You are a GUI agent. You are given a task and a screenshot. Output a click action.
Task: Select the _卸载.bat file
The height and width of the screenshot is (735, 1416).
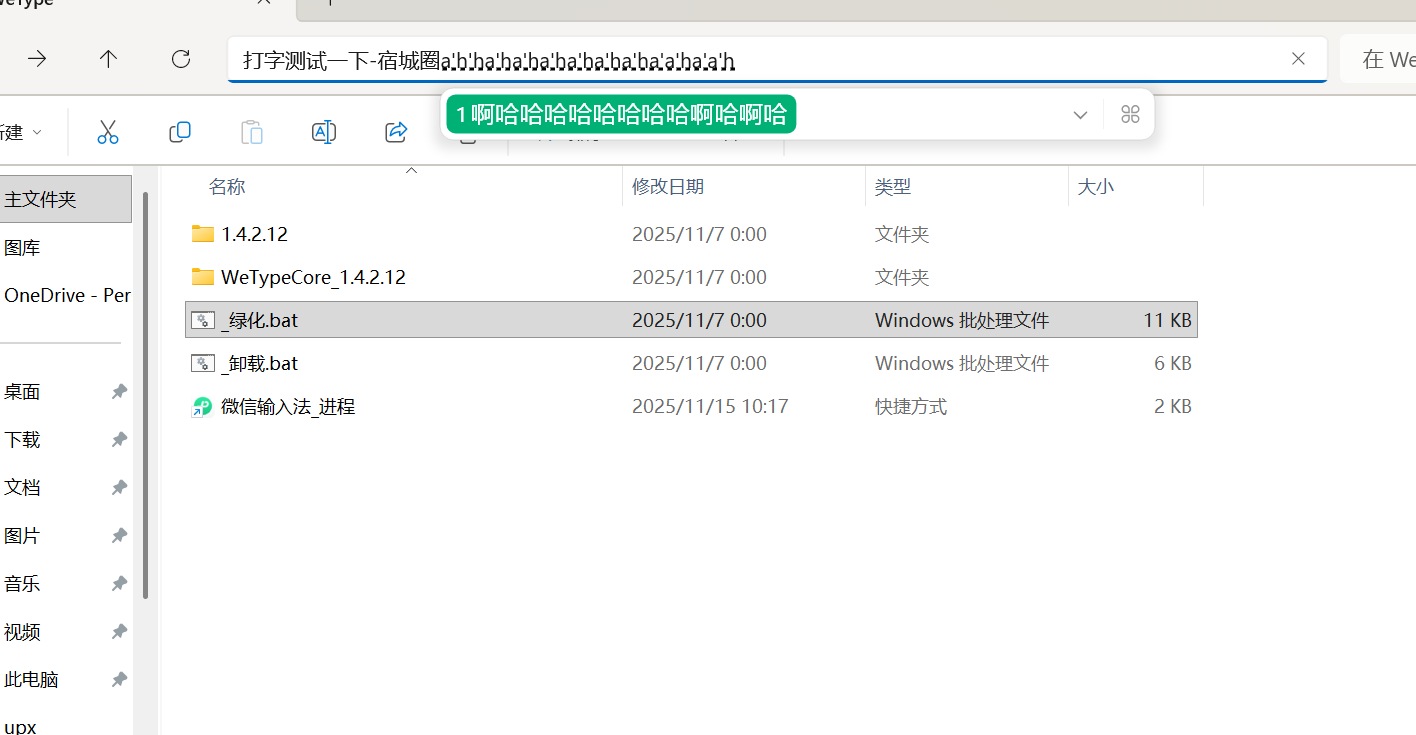259,363
